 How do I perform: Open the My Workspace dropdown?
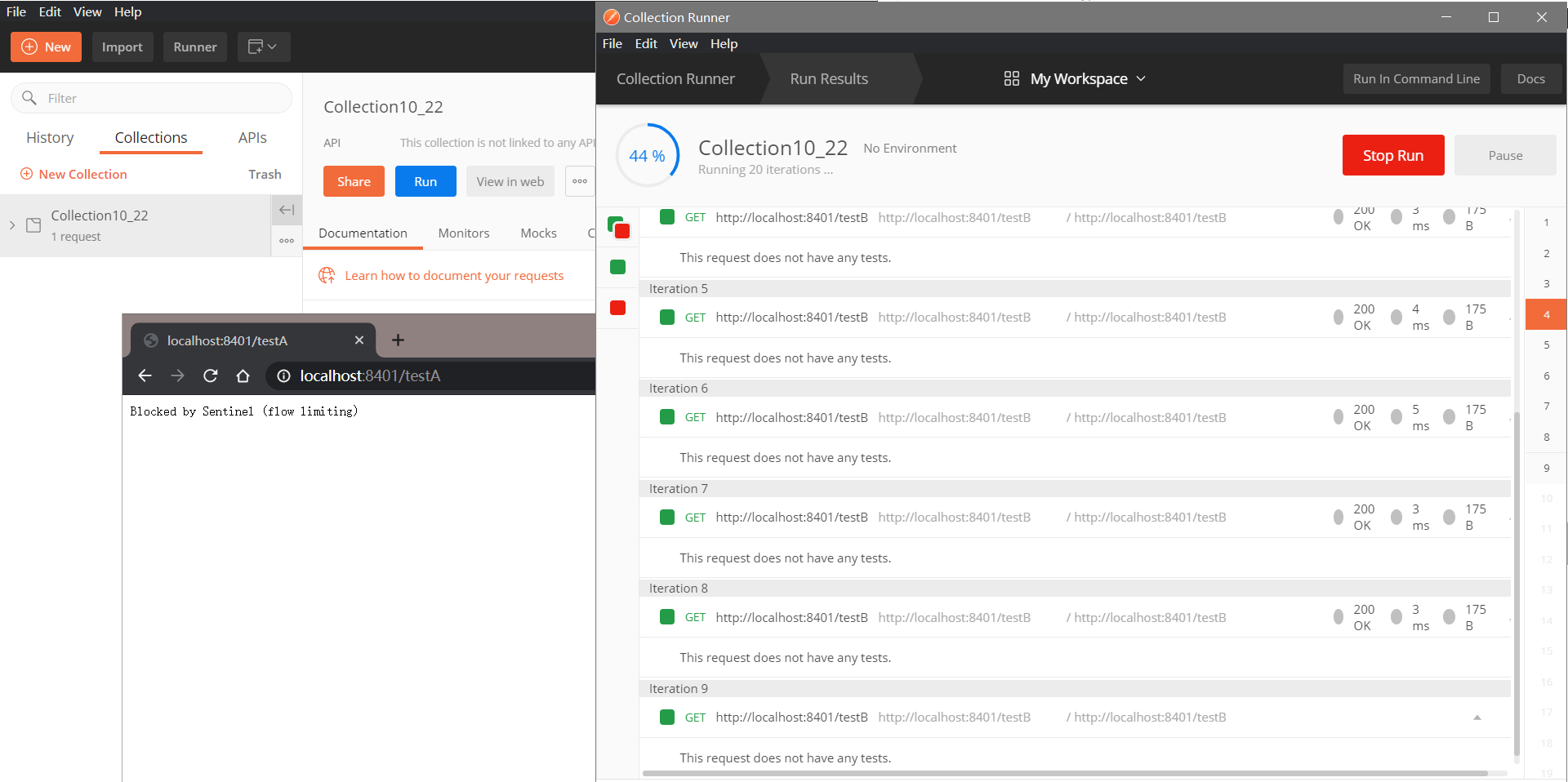[1087, 78]
